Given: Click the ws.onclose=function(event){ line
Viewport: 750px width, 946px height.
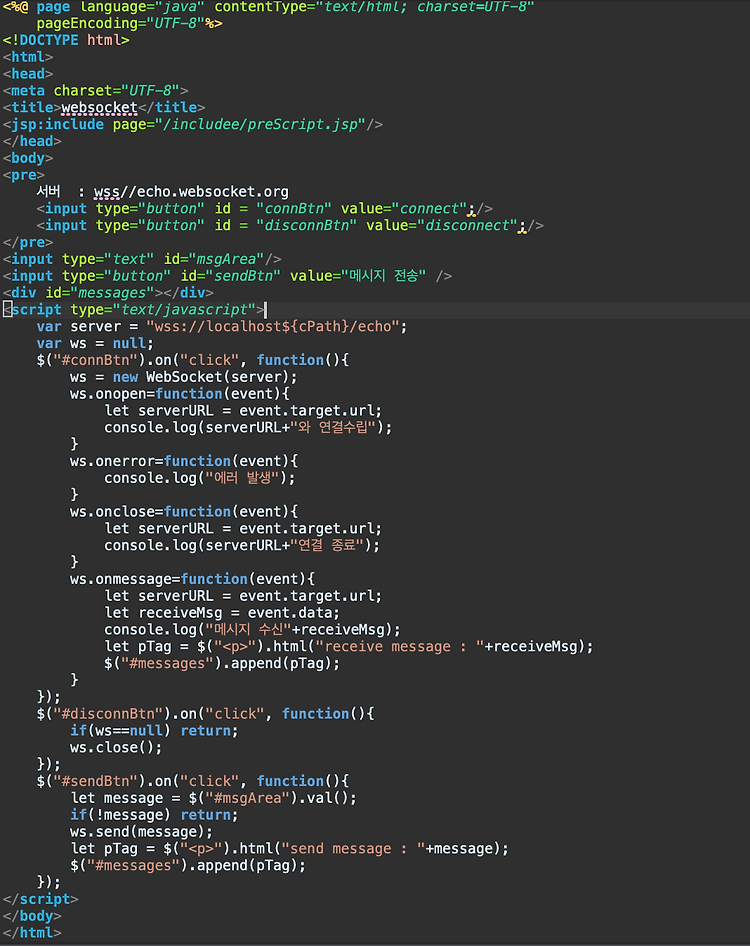Looking at the screenshot, I should pyautogui.click(x=184, y=512).
